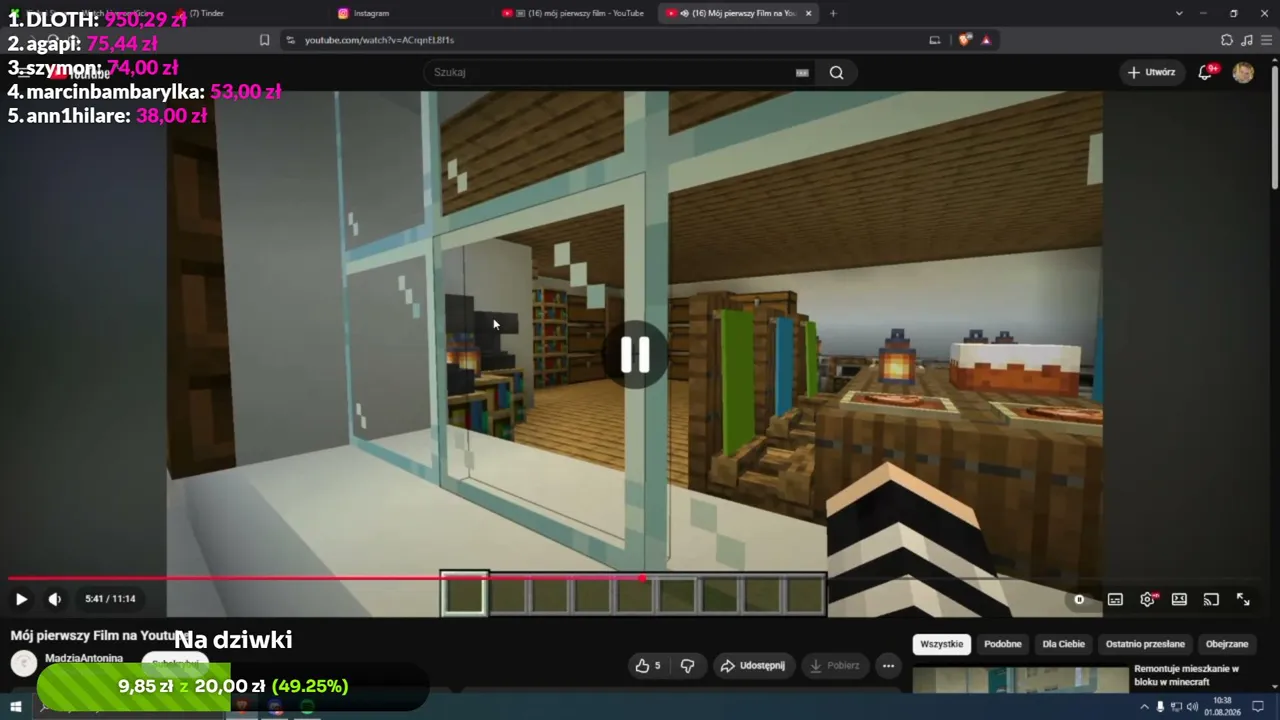Open the Brave Rewards triangle icon

[x=986, y=40]
